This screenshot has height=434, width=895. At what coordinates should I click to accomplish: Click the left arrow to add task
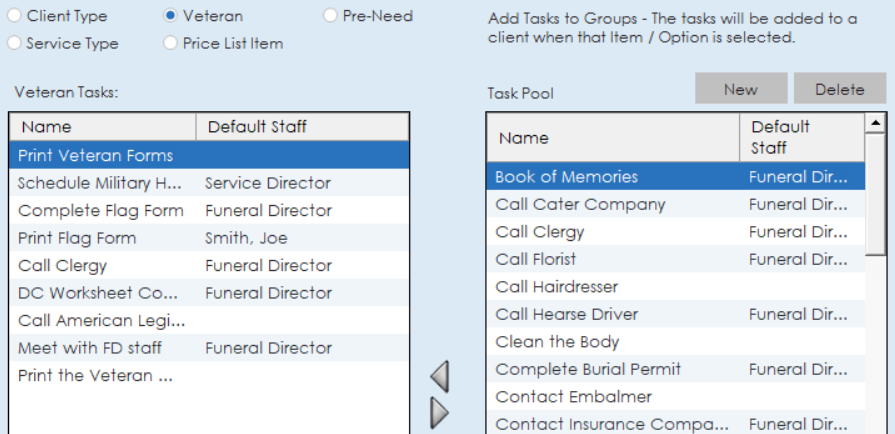[440, 376]
